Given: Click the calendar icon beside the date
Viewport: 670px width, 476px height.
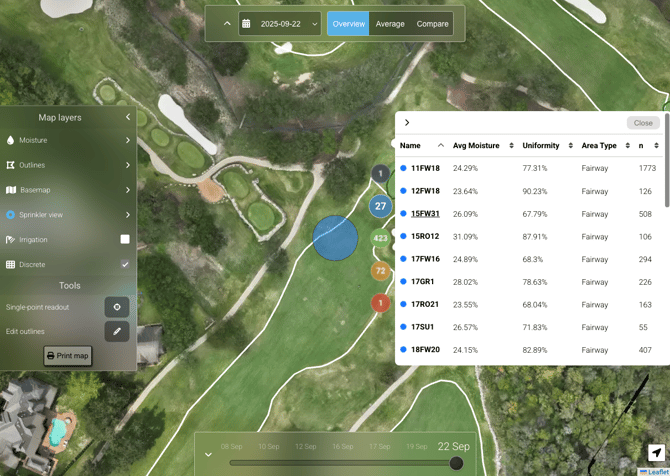Looking at the screenshot, I should (246, 24).
